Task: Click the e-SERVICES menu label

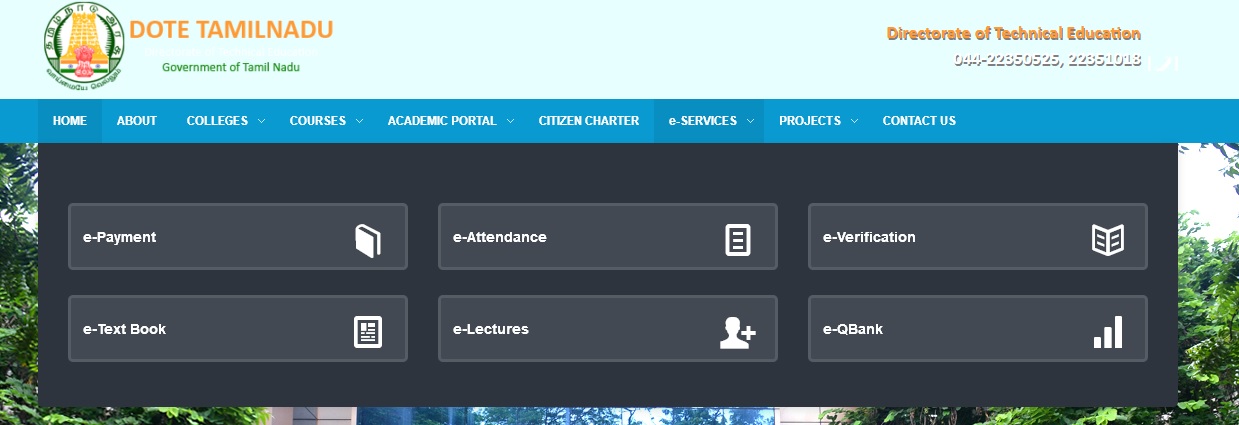Action: pos(703,121)
